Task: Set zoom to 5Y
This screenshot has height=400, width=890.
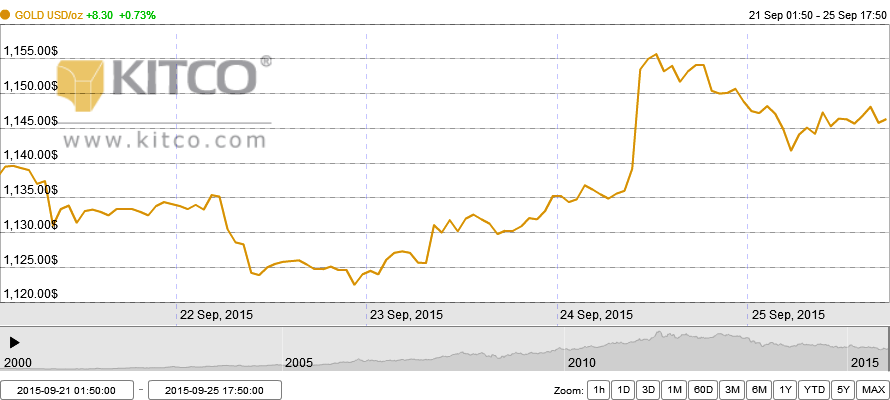Action: coord(843,390)
